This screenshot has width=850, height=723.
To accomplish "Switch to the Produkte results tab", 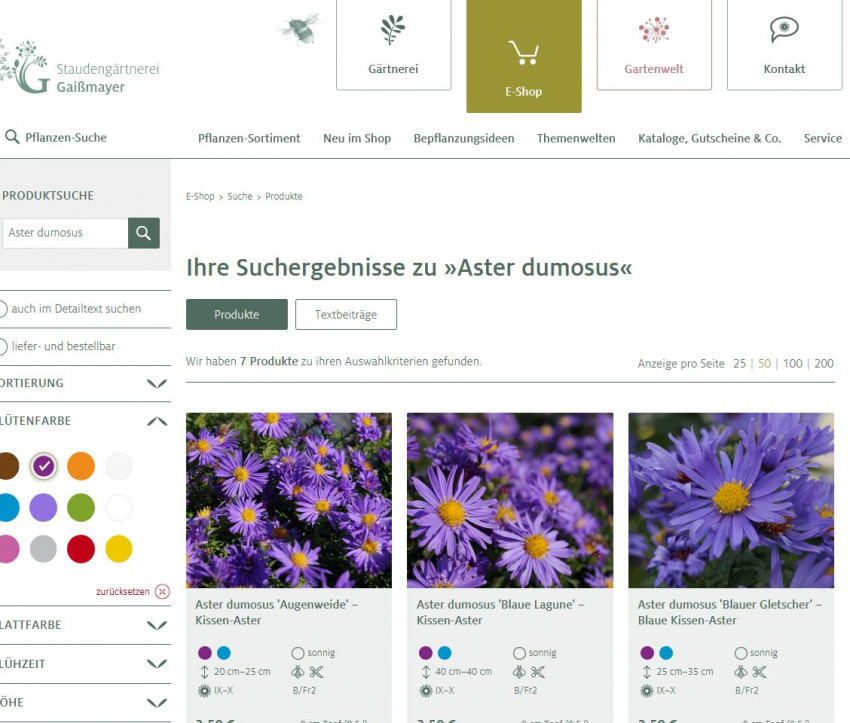I will coord(237,314).
